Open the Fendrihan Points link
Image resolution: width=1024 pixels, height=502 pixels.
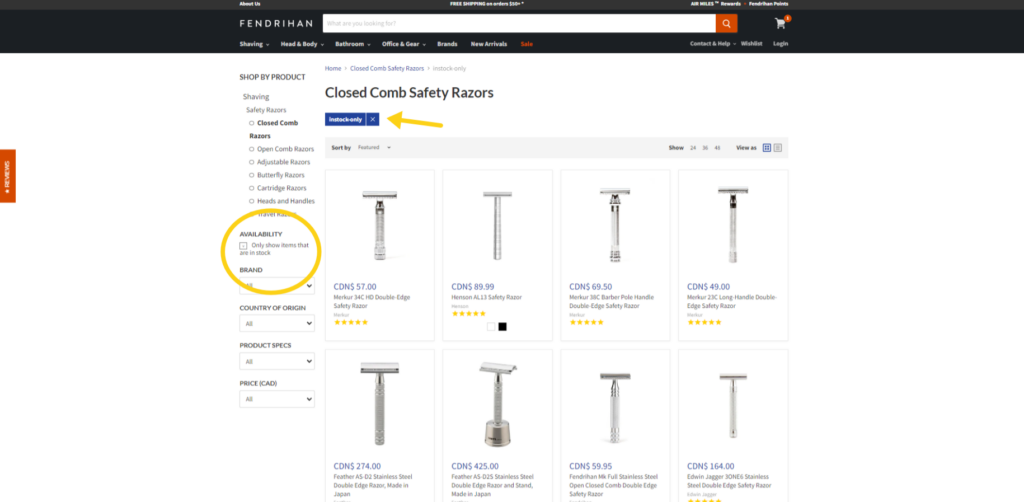(769, 3)
